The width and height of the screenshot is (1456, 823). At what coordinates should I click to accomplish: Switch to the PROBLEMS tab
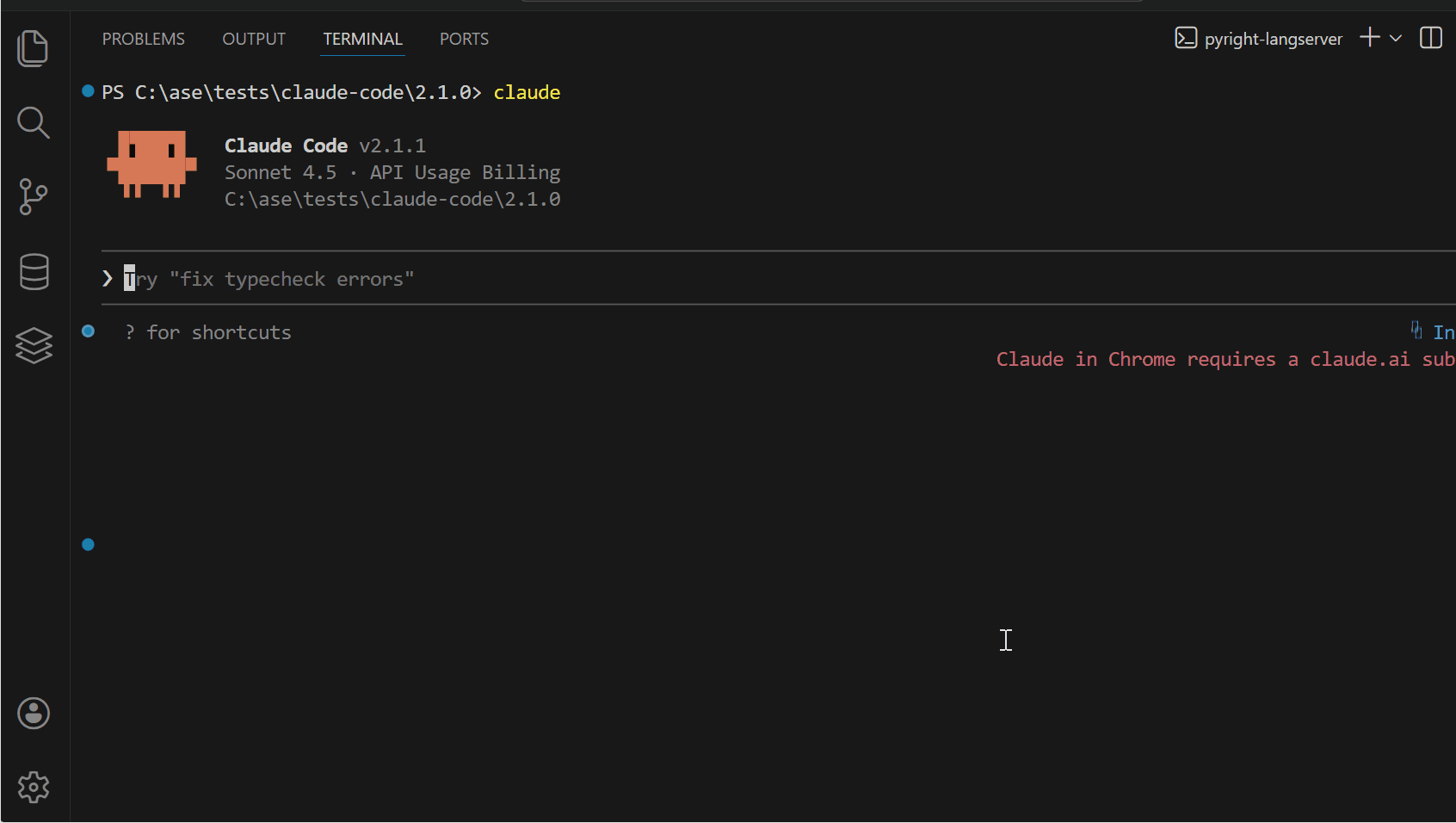click(144, 39)
